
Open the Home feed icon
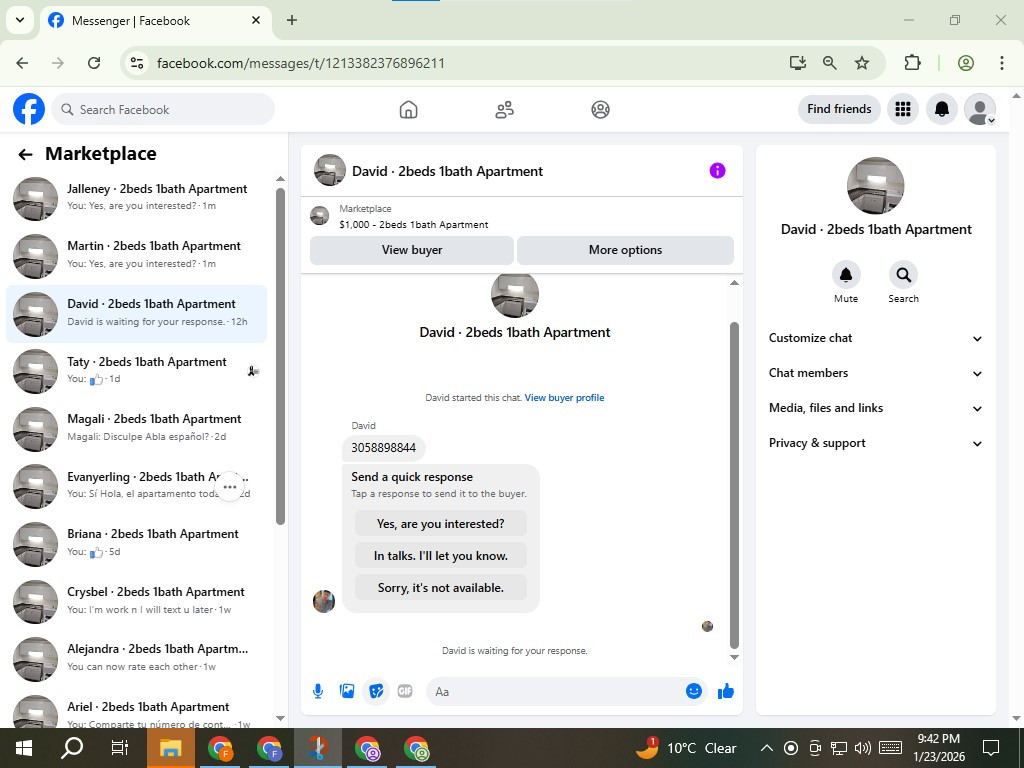pyautogui.click(x=408, y=110)
